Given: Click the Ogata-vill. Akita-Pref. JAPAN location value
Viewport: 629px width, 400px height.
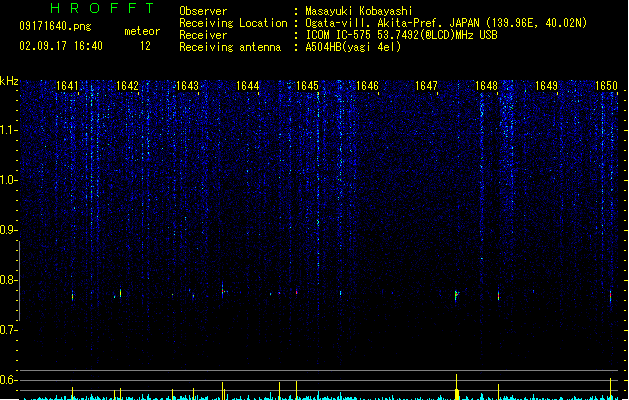Looking at the screenshot, I should [446, 23].
